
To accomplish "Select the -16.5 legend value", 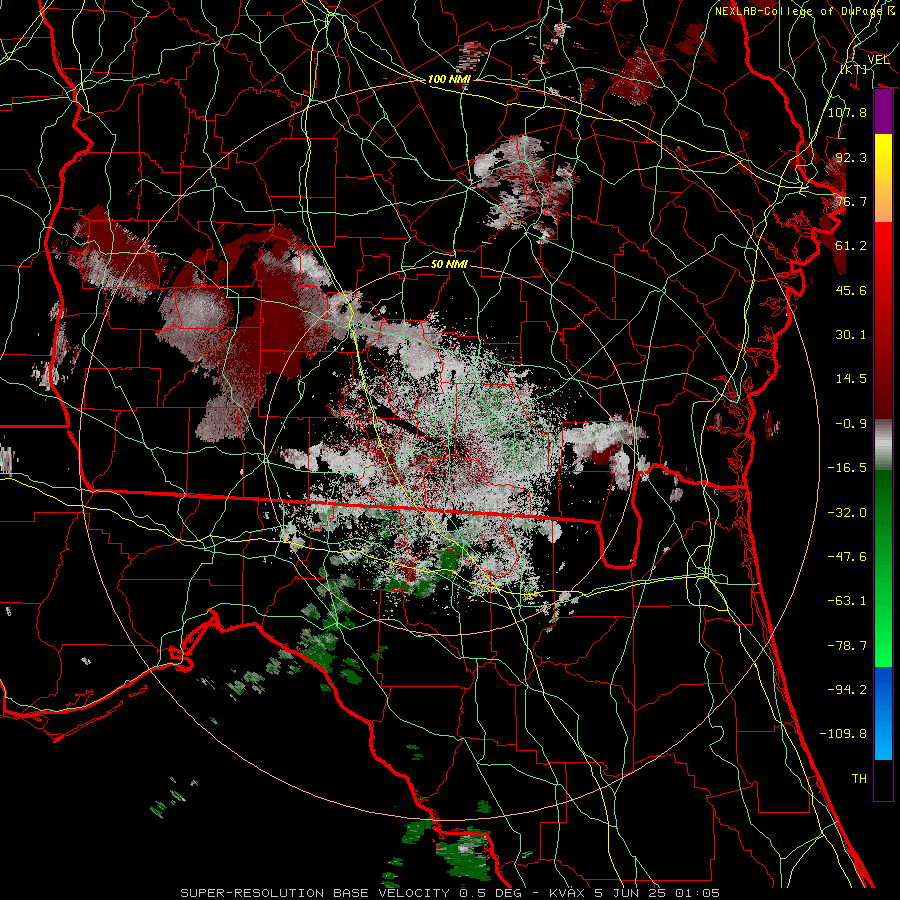I will [847, 468].
